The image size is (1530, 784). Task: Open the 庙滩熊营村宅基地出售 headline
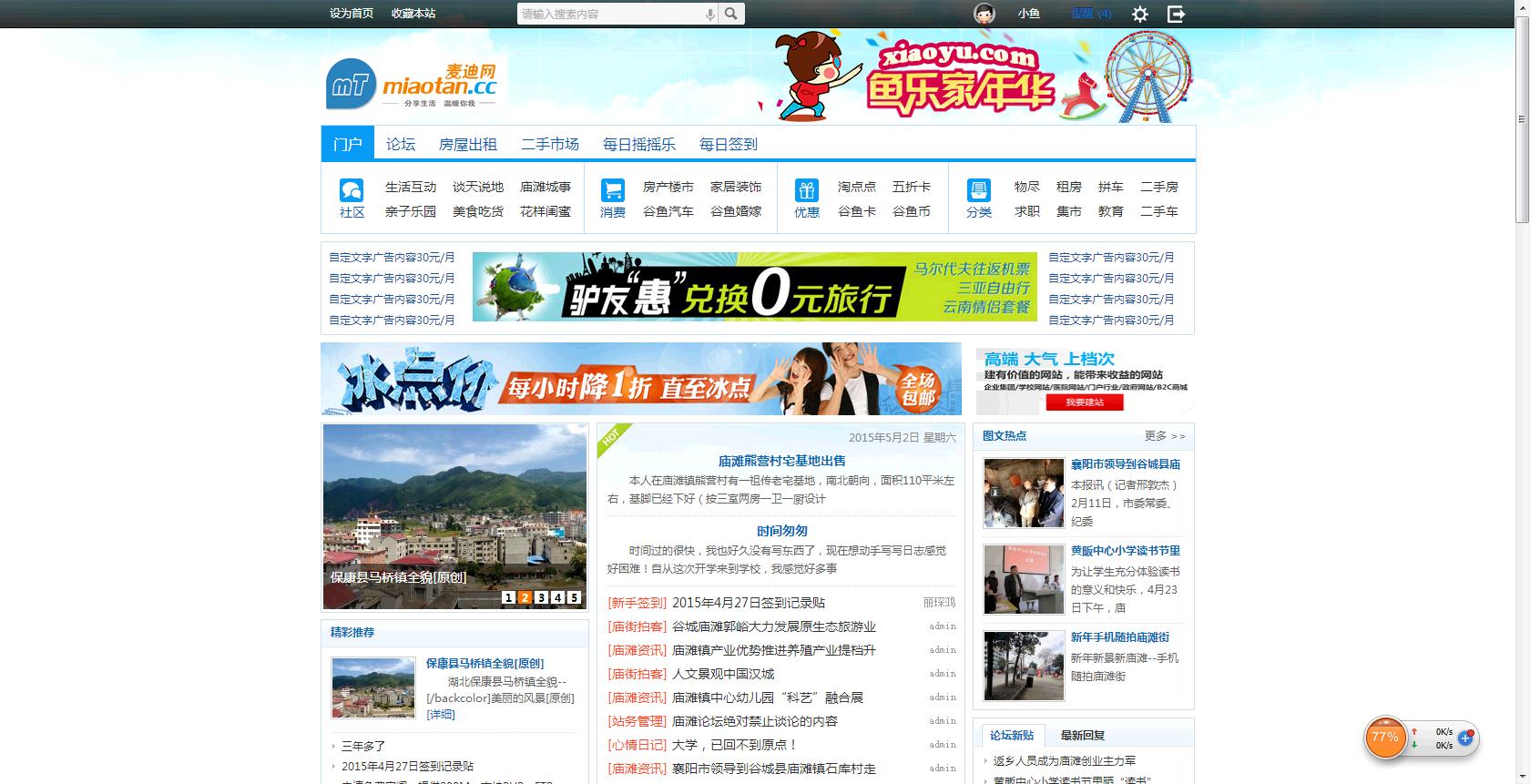782,461
